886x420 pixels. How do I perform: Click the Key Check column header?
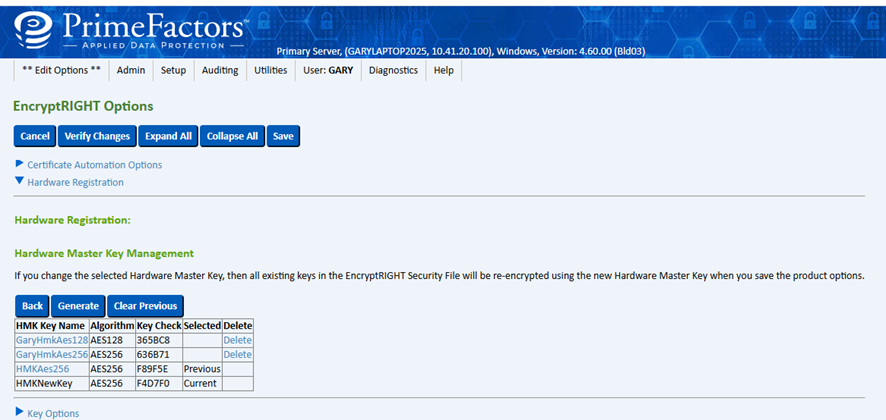[x=159, y=326]
